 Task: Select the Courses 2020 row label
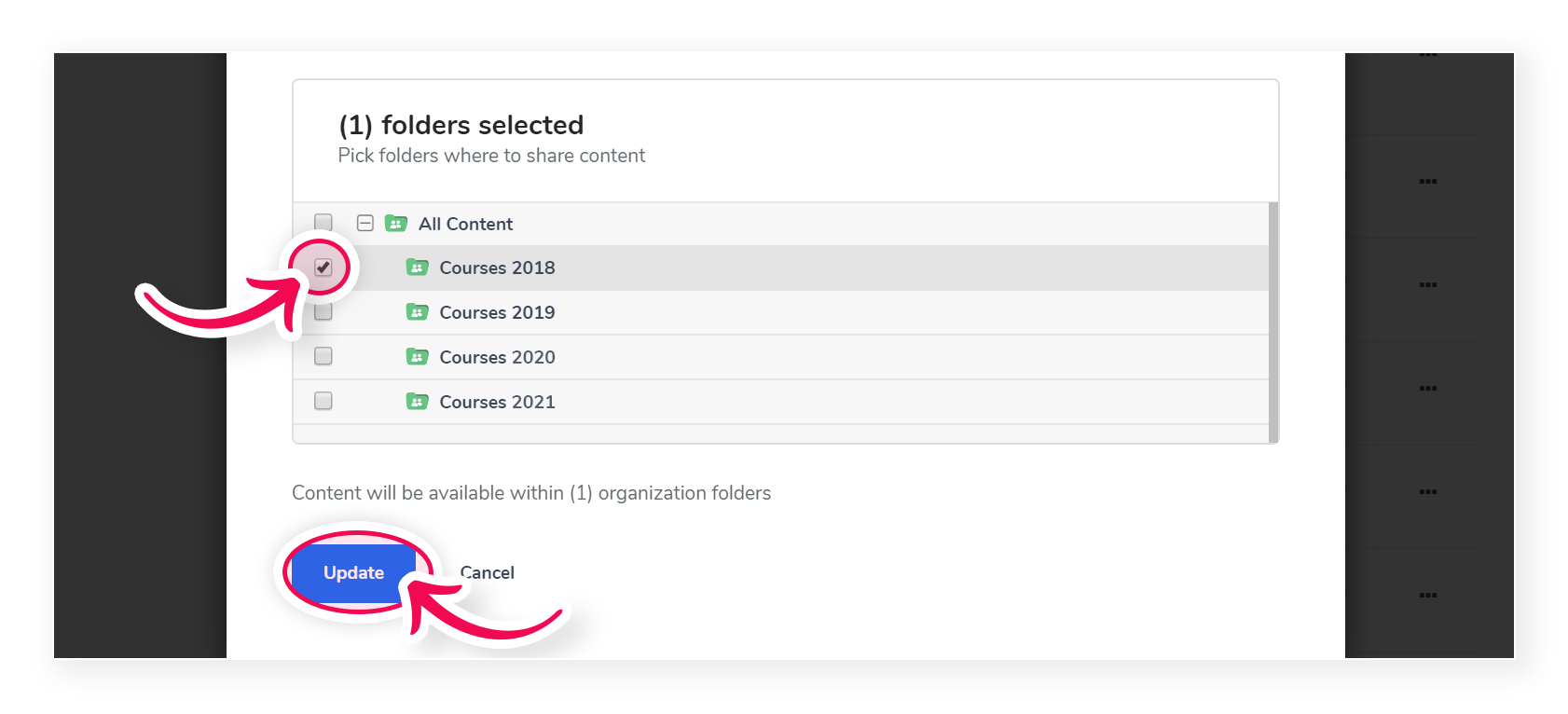click(497, 357)
